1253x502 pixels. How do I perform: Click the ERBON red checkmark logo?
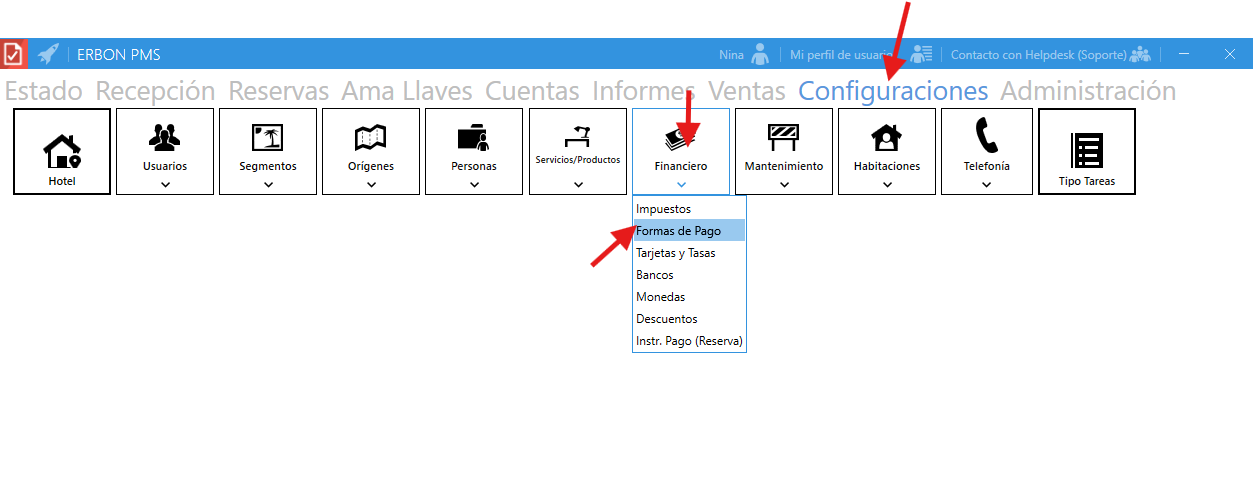(13, 54)
